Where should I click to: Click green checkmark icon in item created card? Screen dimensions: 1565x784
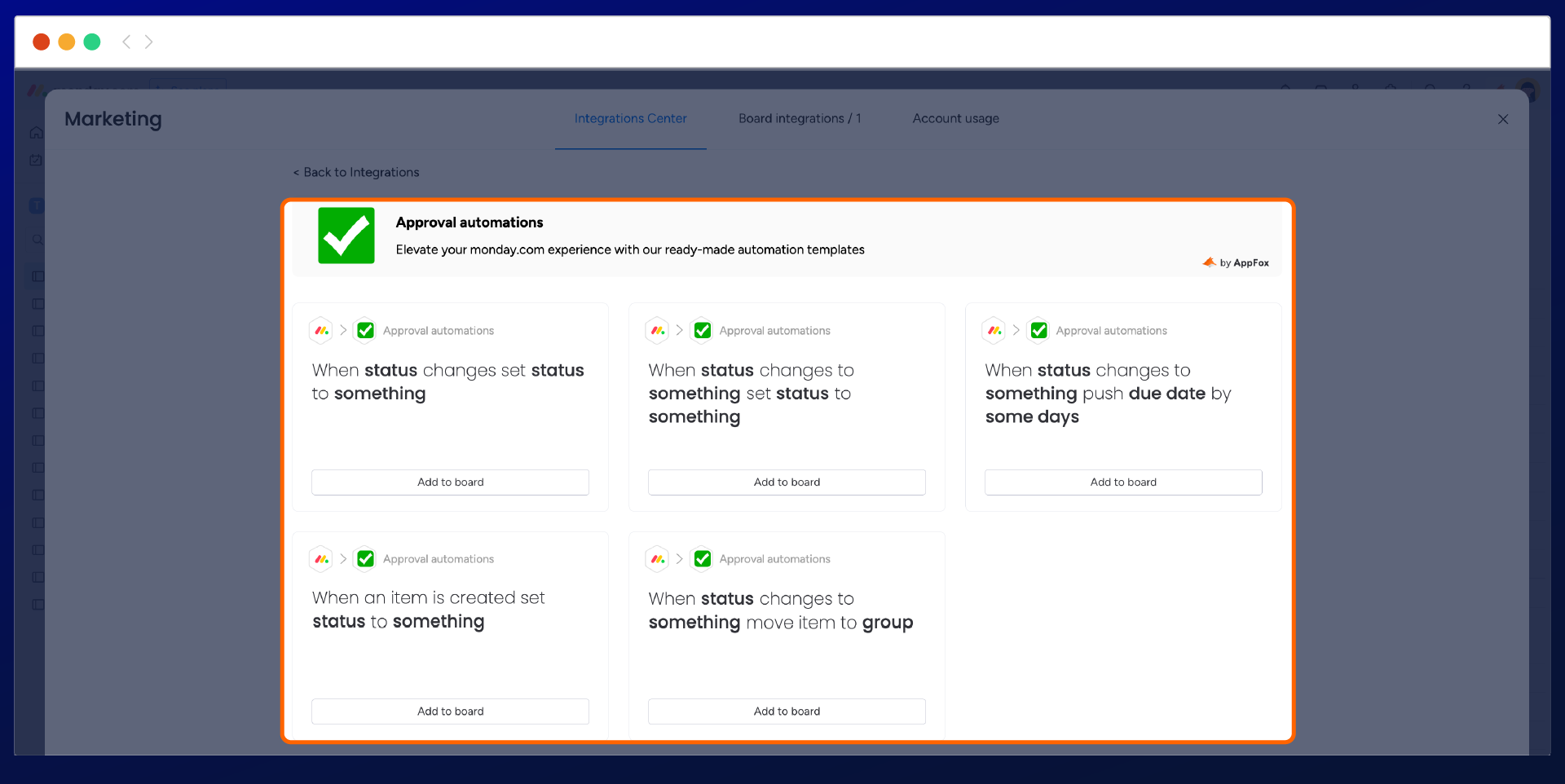coord(366,559)
